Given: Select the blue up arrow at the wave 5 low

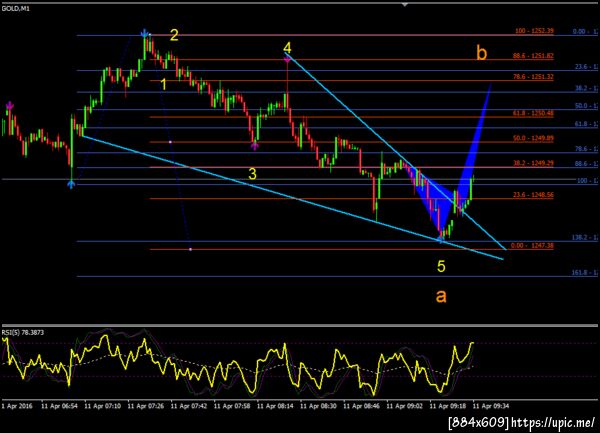Looking at the screenshot, I should click(x=441, y=239).
